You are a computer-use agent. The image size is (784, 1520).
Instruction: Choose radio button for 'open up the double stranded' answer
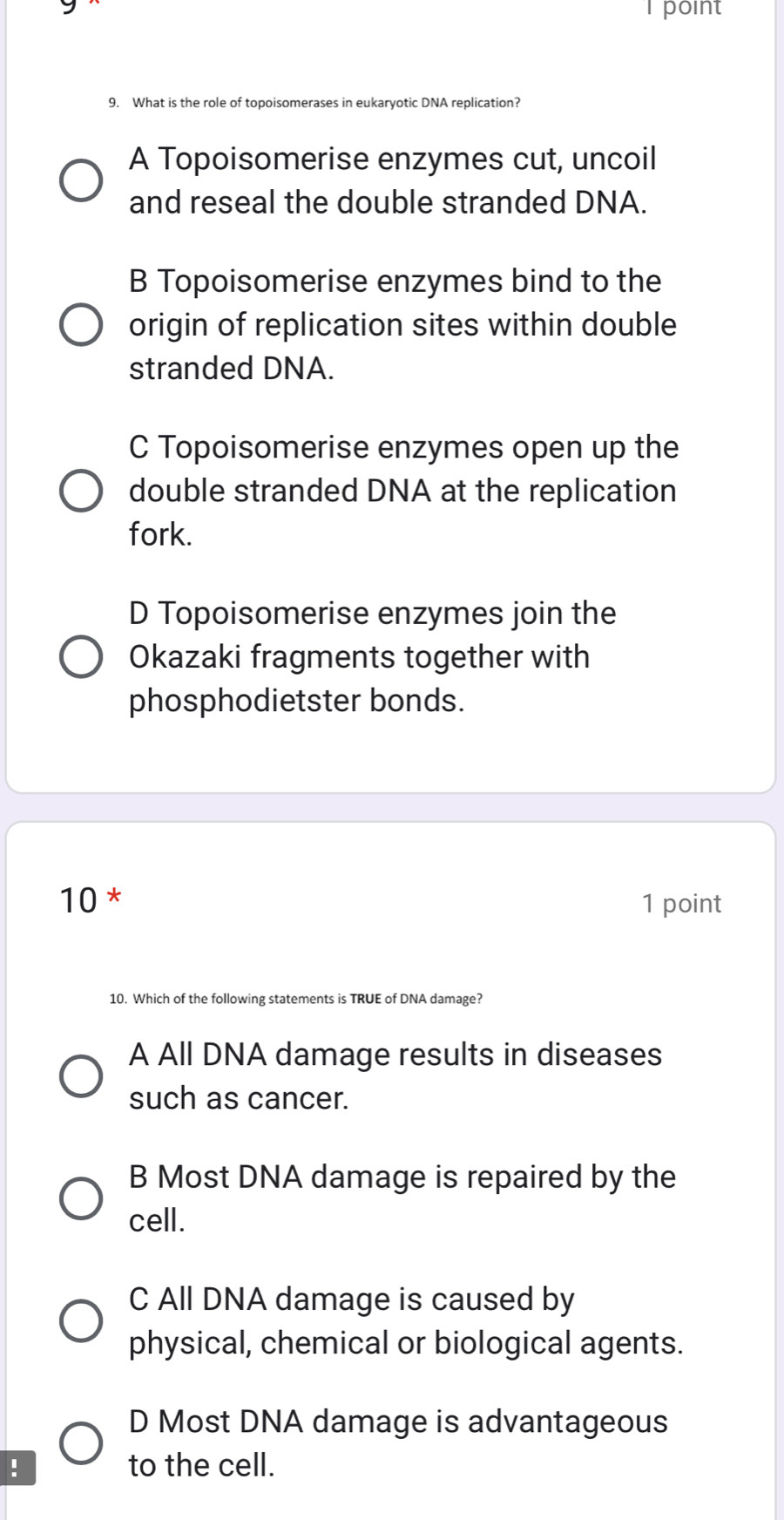click(x=81, y=491)
